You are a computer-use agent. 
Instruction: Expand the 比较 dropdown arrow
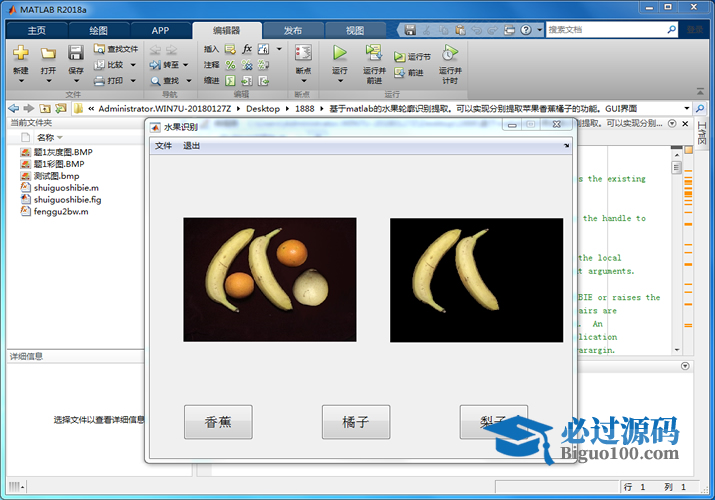(x=133, y=65)
